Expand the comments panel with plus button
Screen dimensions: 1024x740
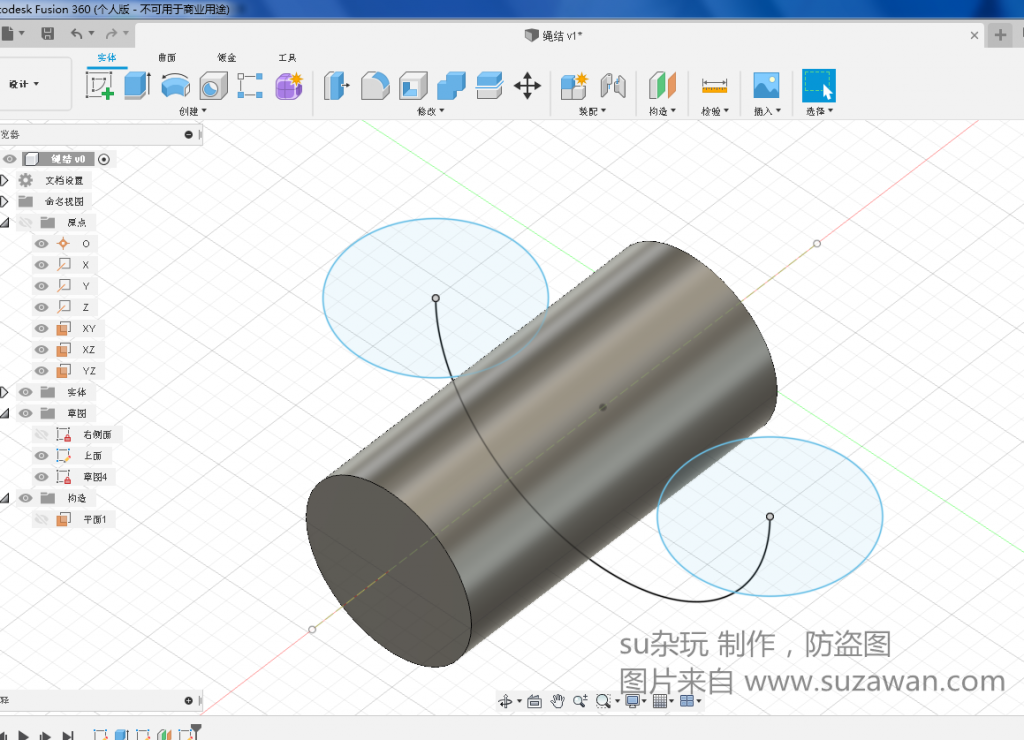(x=188, y=701)
